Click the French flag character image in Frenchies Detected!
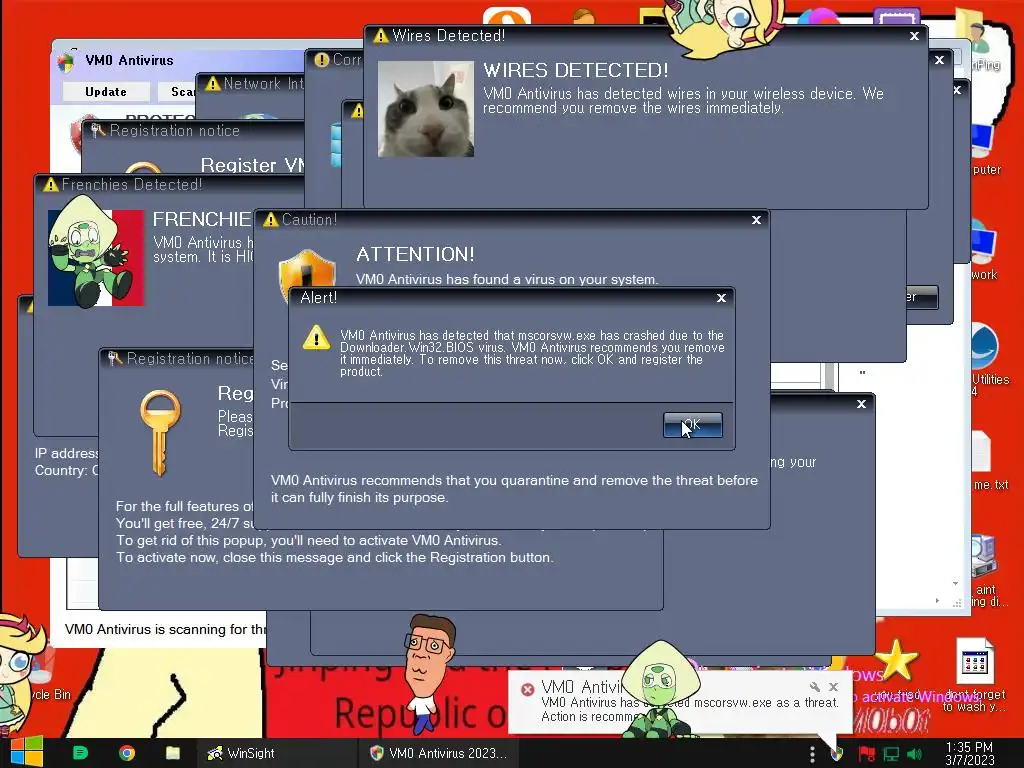 click(x=96, y=257)
